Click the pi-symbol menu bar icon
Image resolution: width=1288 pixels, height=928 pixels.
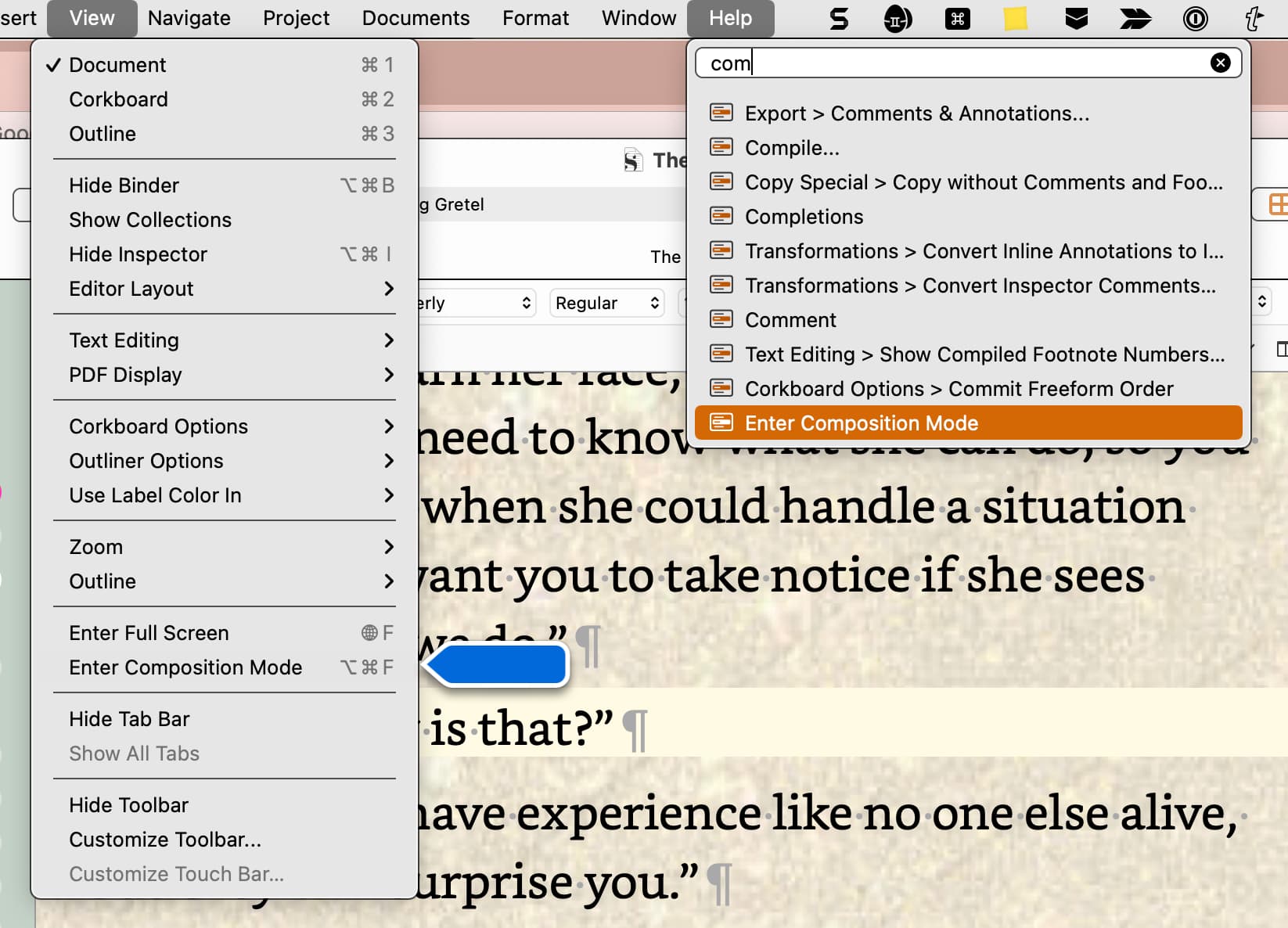pyautogui.click(x=898, y=18)
